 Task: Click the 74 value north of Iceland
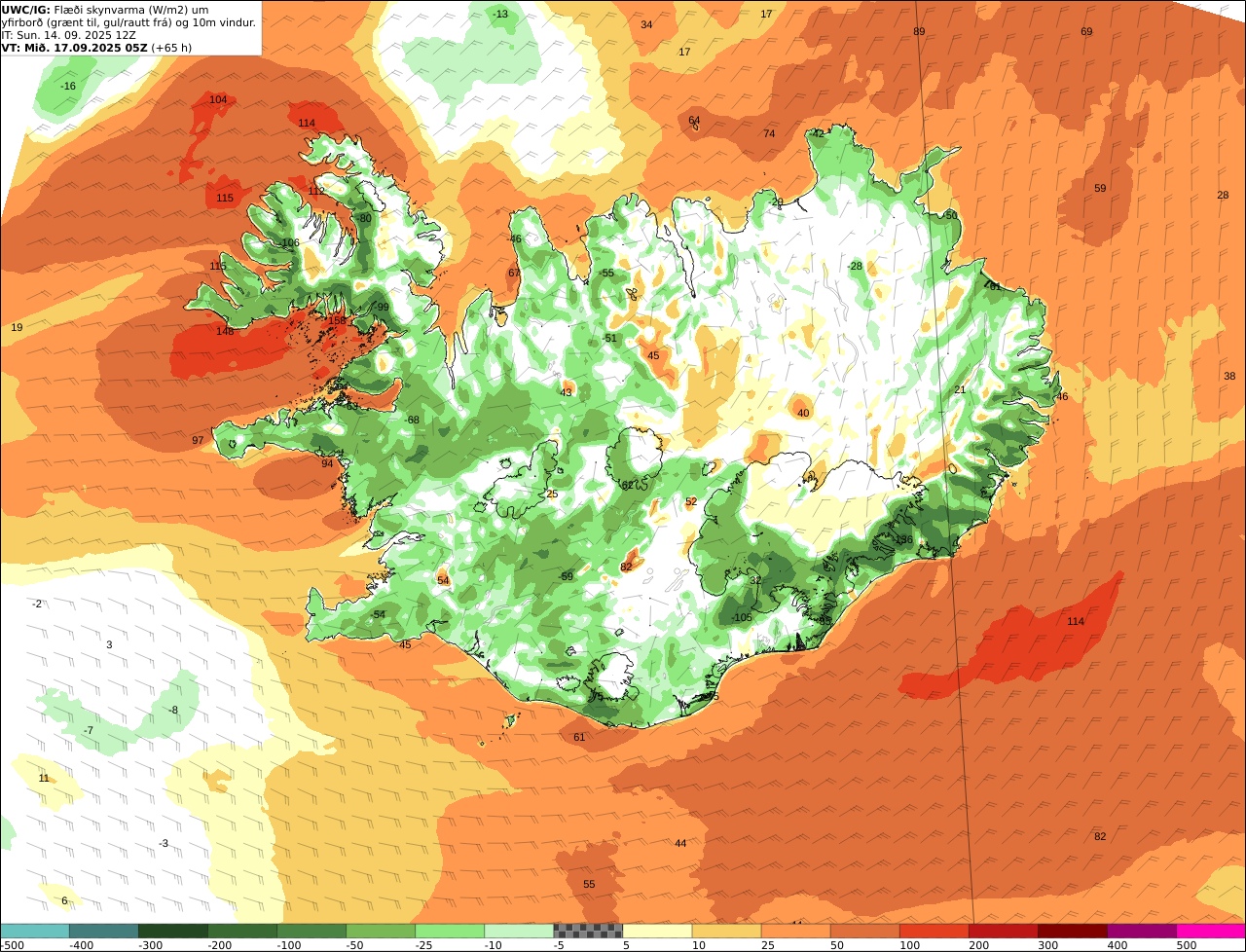769,134
